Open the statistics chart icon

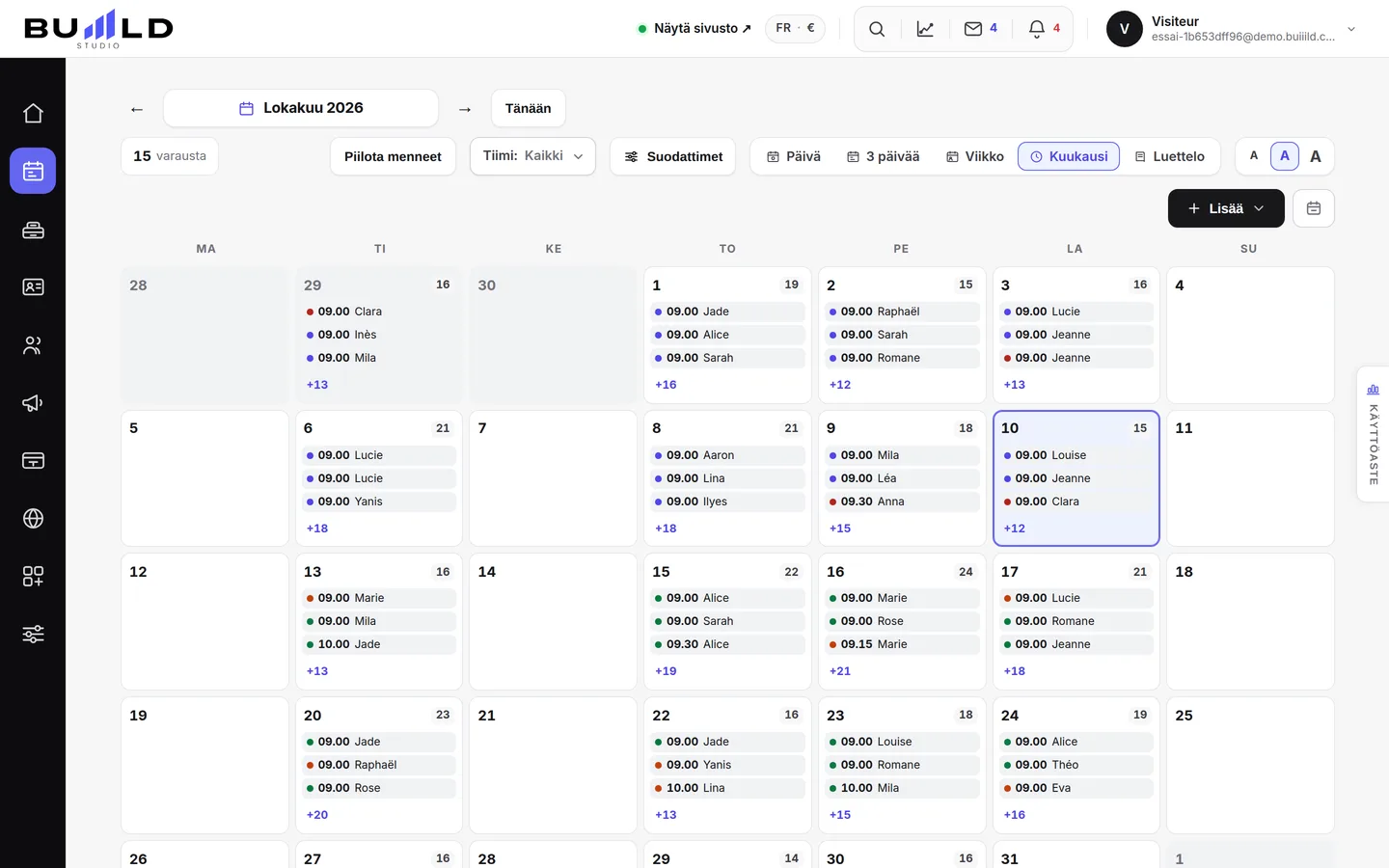(925, 29)
